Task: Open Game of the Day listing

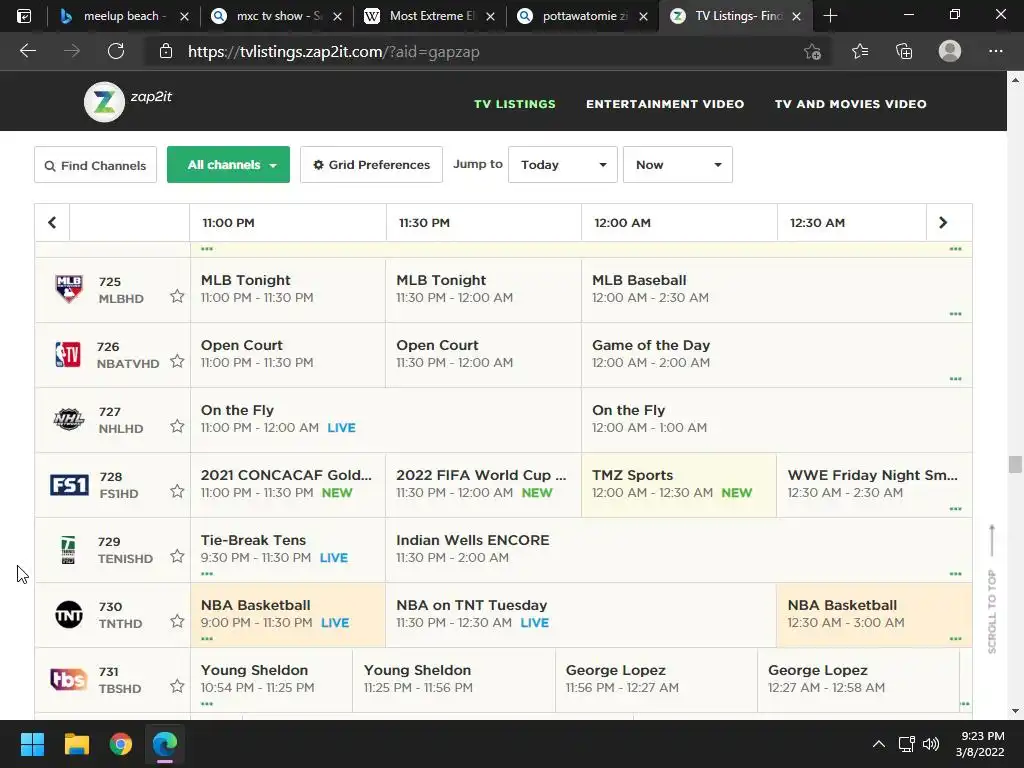Action: point(776,355)
